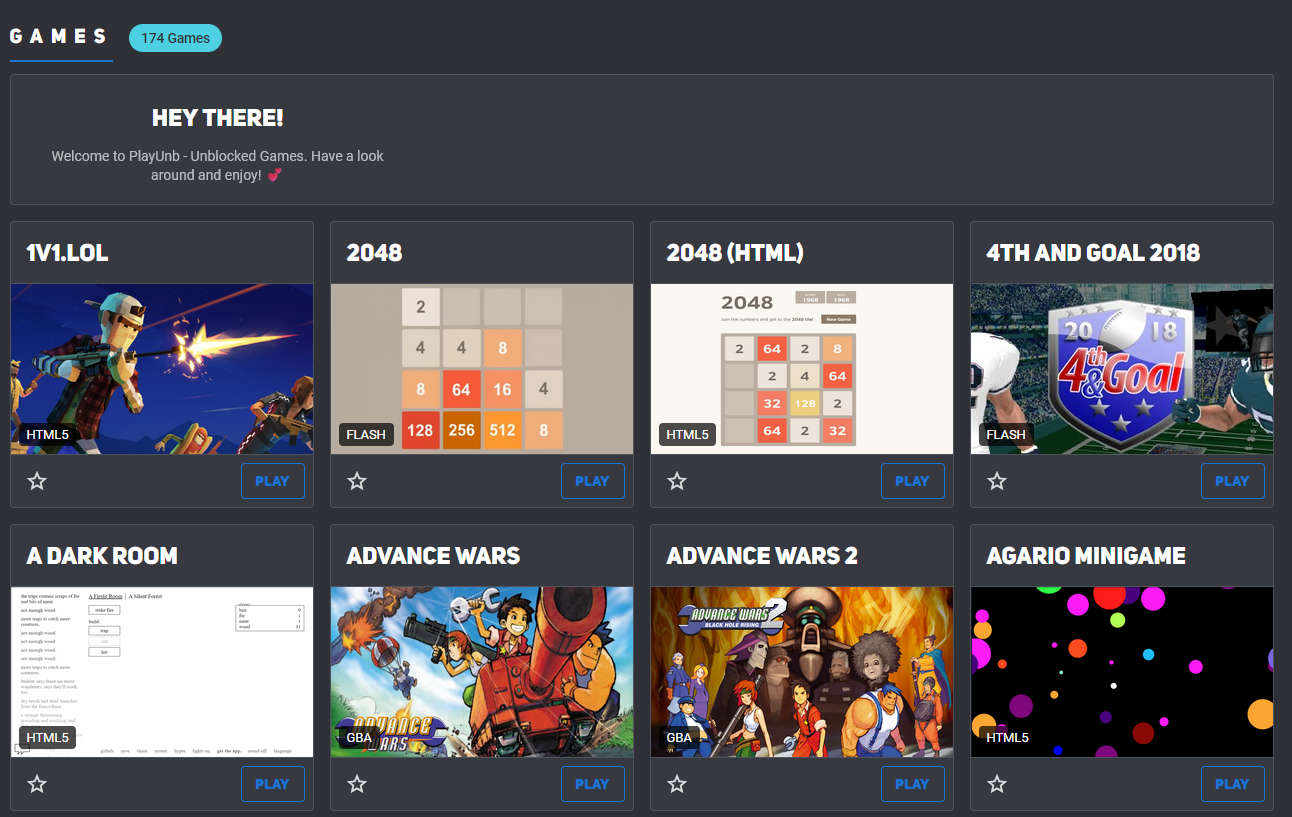Viewport: 1292px width, 817px height.
Task: Launch 2048 (HTML) with PLAY button
Action: click(x=912, y=481)
